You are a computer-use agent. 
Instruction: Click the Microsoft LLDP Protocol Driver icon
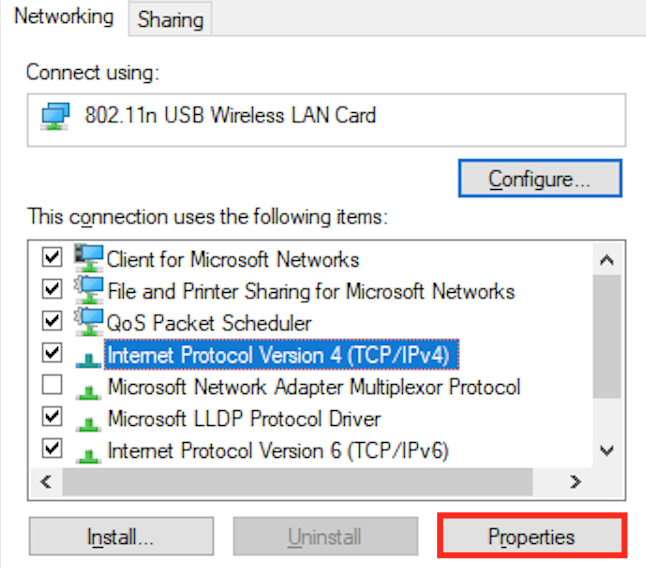coord(90,419)
